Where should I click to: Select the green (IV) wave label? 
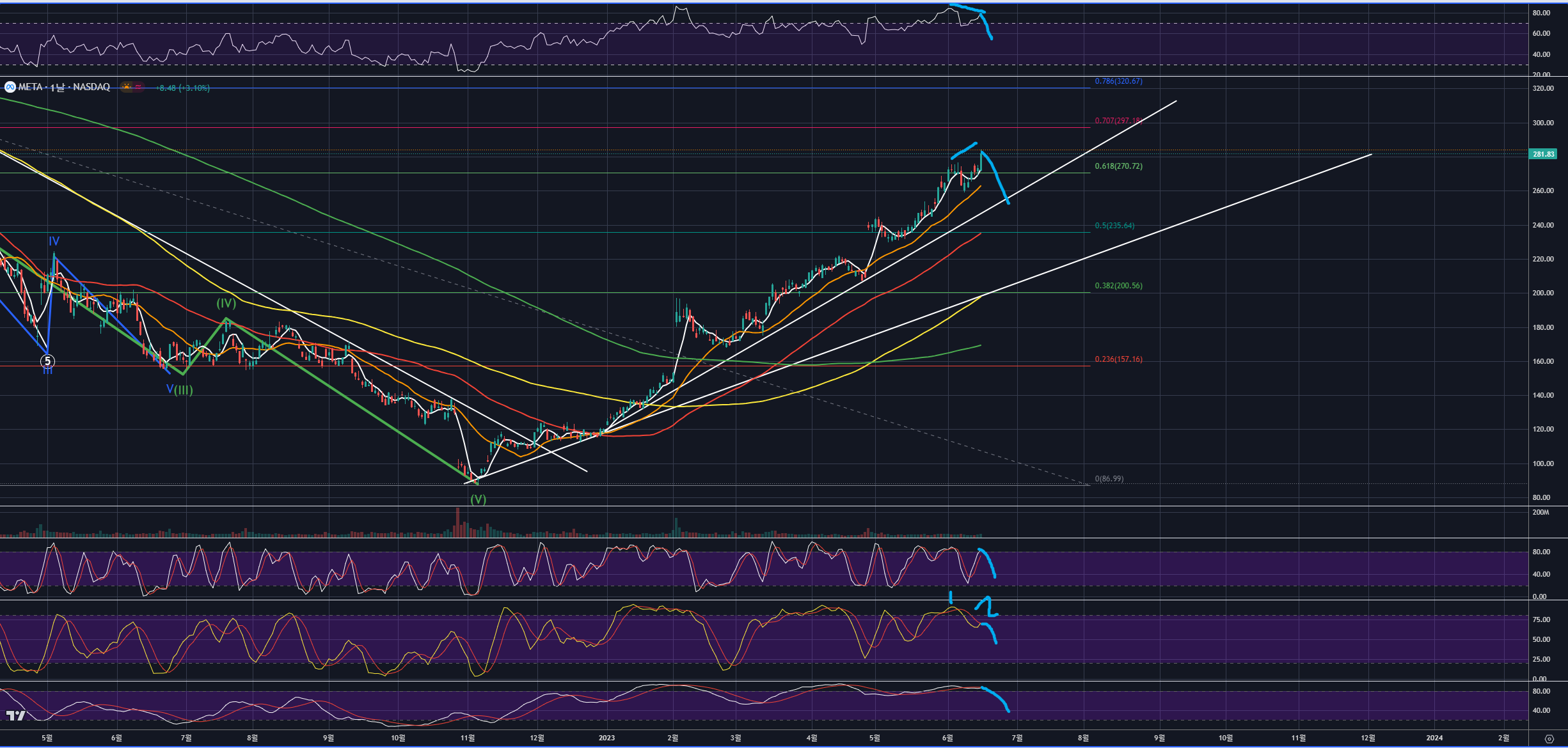coord(226,303)
